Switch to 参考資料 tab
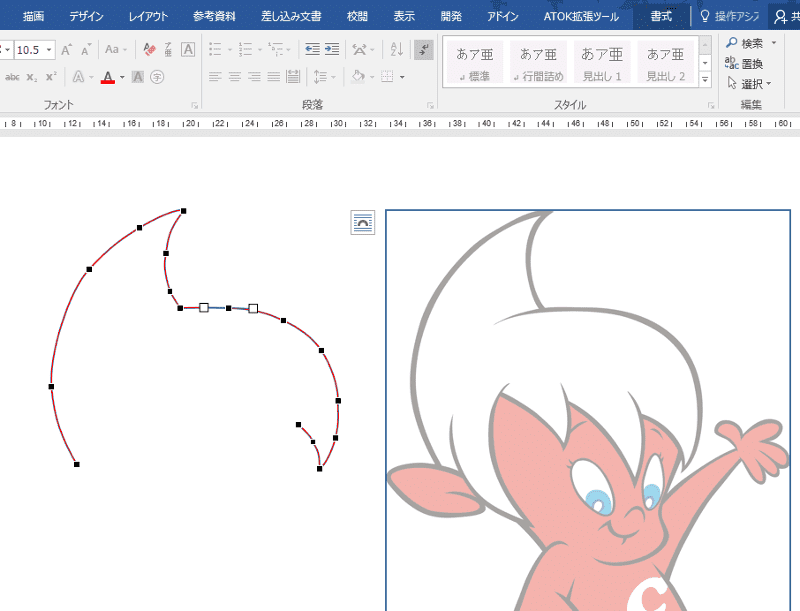The height and width of the screenshot is (611, 800). point(214,16)
